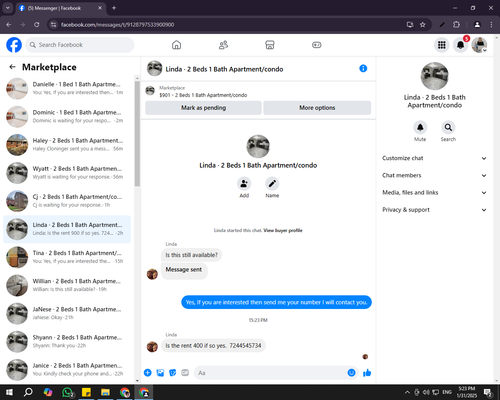Open more actions plus icon

pos(148,373)
